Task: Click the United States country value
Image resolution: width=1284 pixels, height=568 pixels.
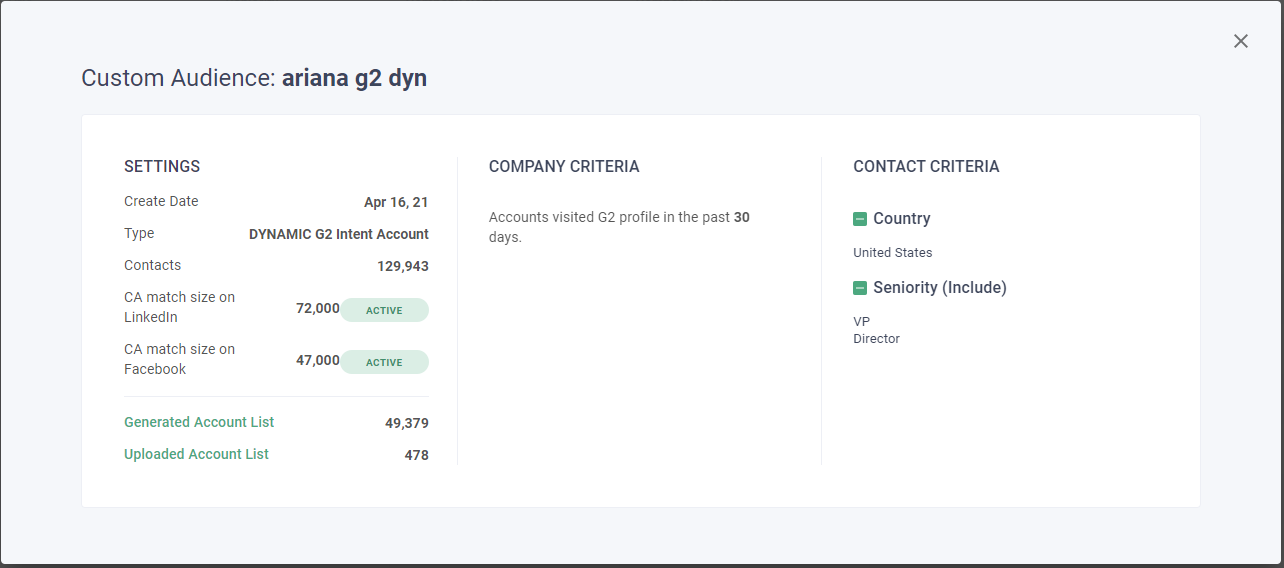Action: 892,253
